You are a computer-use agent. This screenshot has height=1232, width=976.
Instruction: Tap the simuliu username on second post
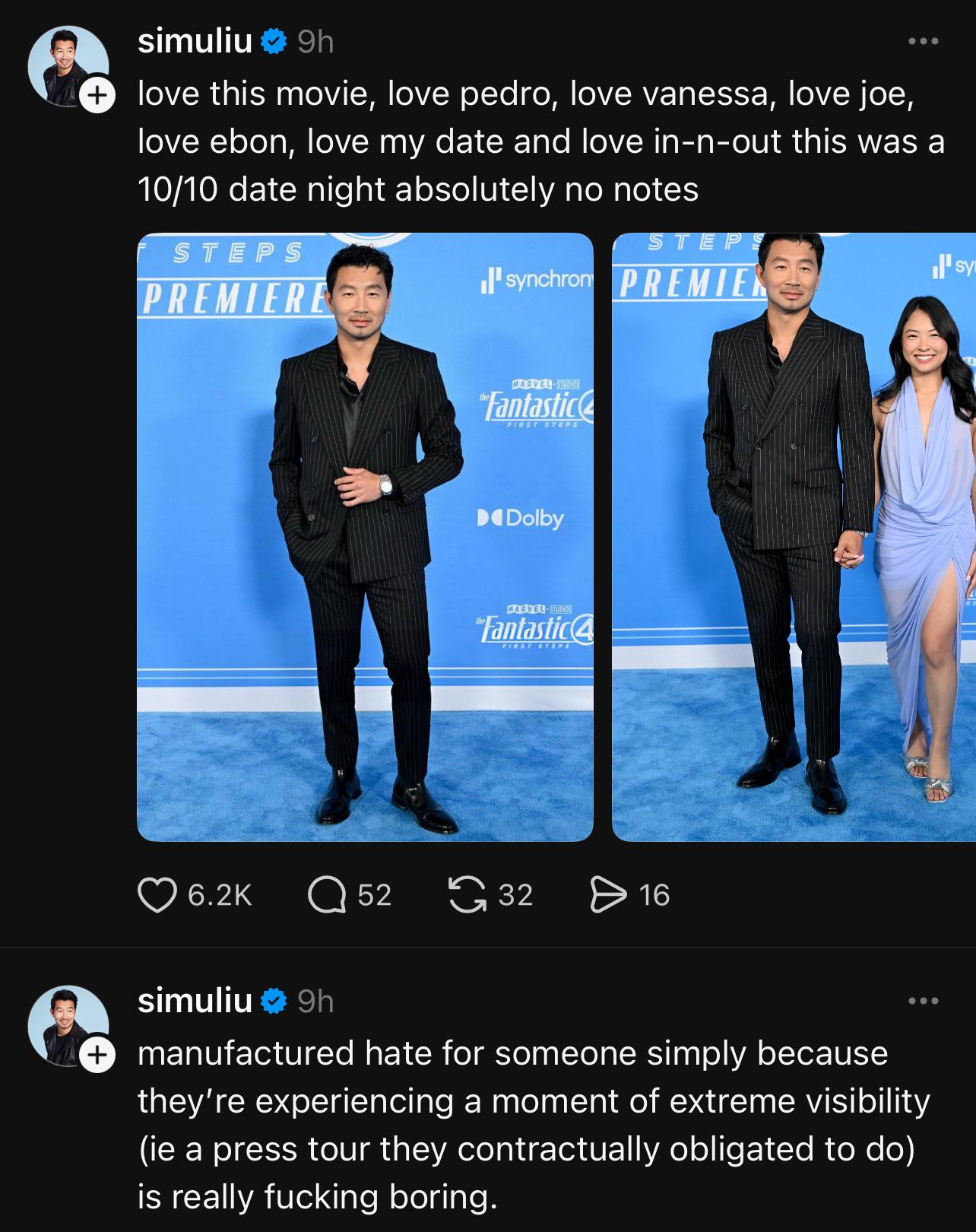point(195,1001)
